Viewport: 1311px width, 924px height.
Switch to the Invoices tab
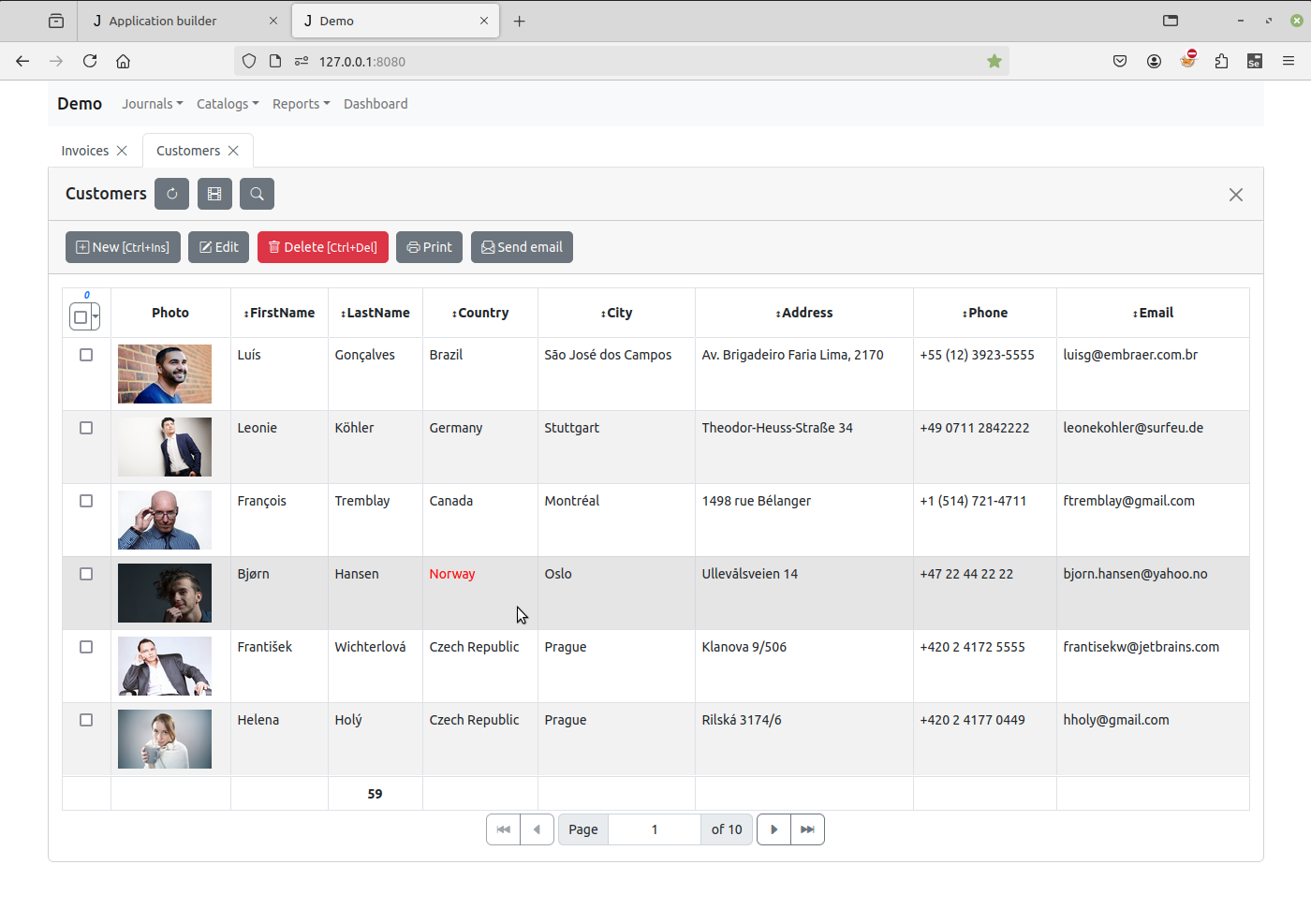pos(84,151)
